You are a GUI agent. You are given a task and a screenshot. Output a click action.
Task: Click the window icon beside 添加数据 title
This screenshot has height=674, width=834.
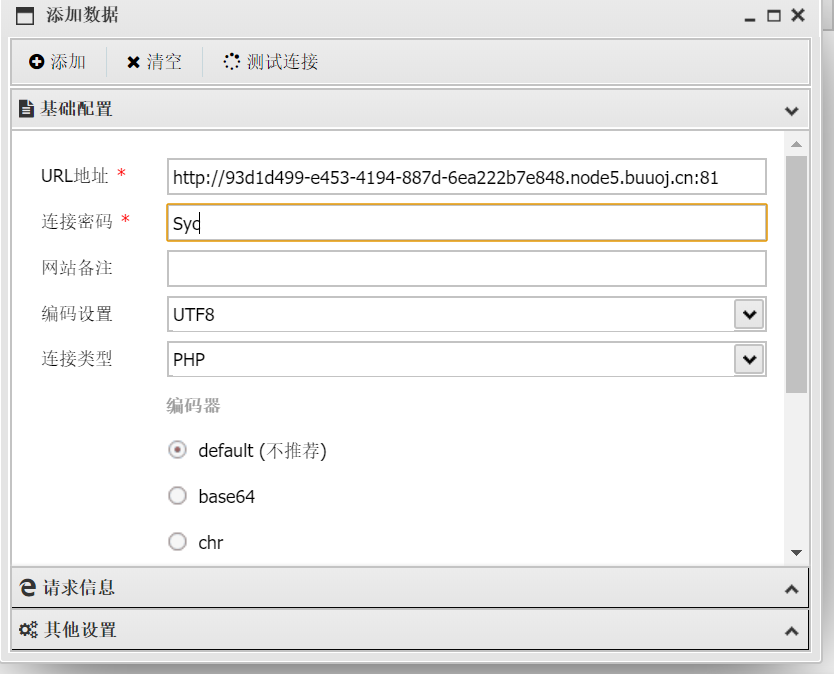pyautogui.click(x=25, y=16)
